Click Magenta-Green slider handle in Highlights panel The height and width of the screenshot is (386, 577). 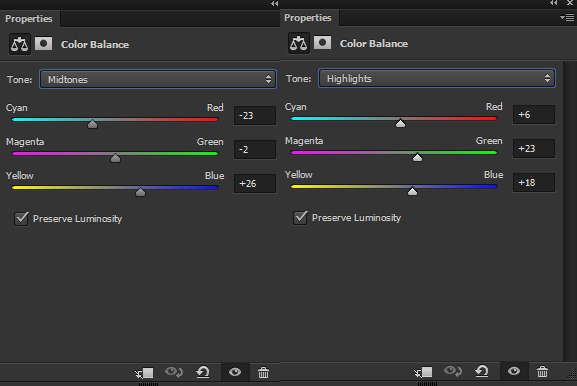(x=417, y=157)
